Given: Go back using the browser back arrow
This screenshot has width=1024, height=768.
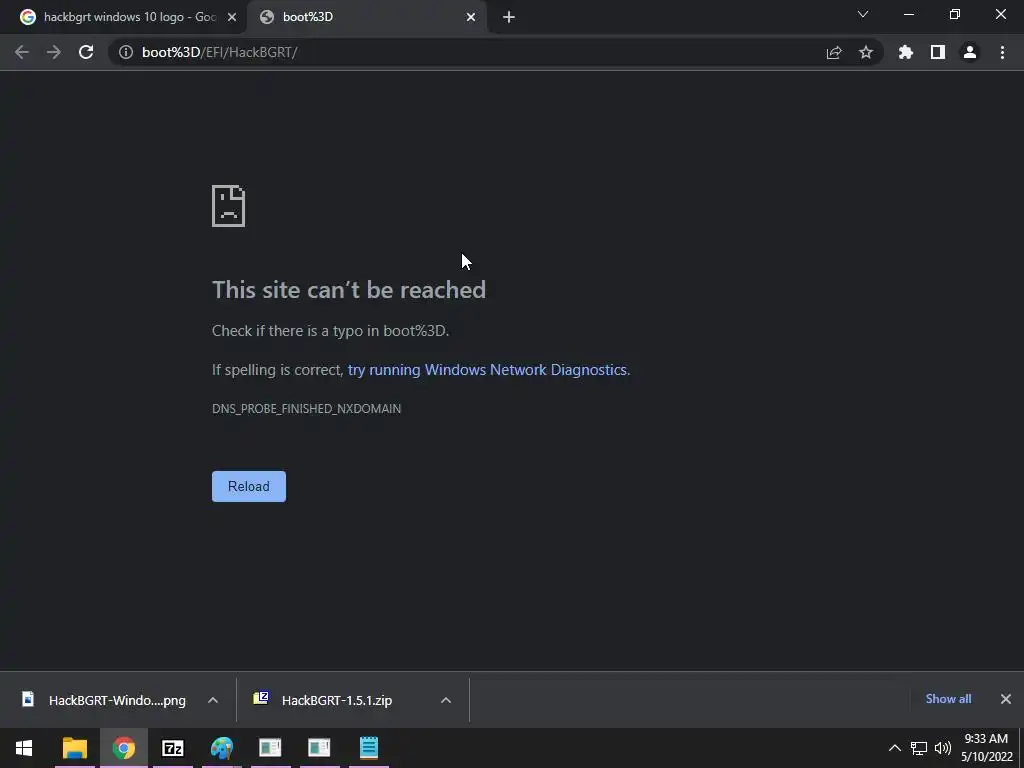Looking at the screenshot, I should (22, 52).
